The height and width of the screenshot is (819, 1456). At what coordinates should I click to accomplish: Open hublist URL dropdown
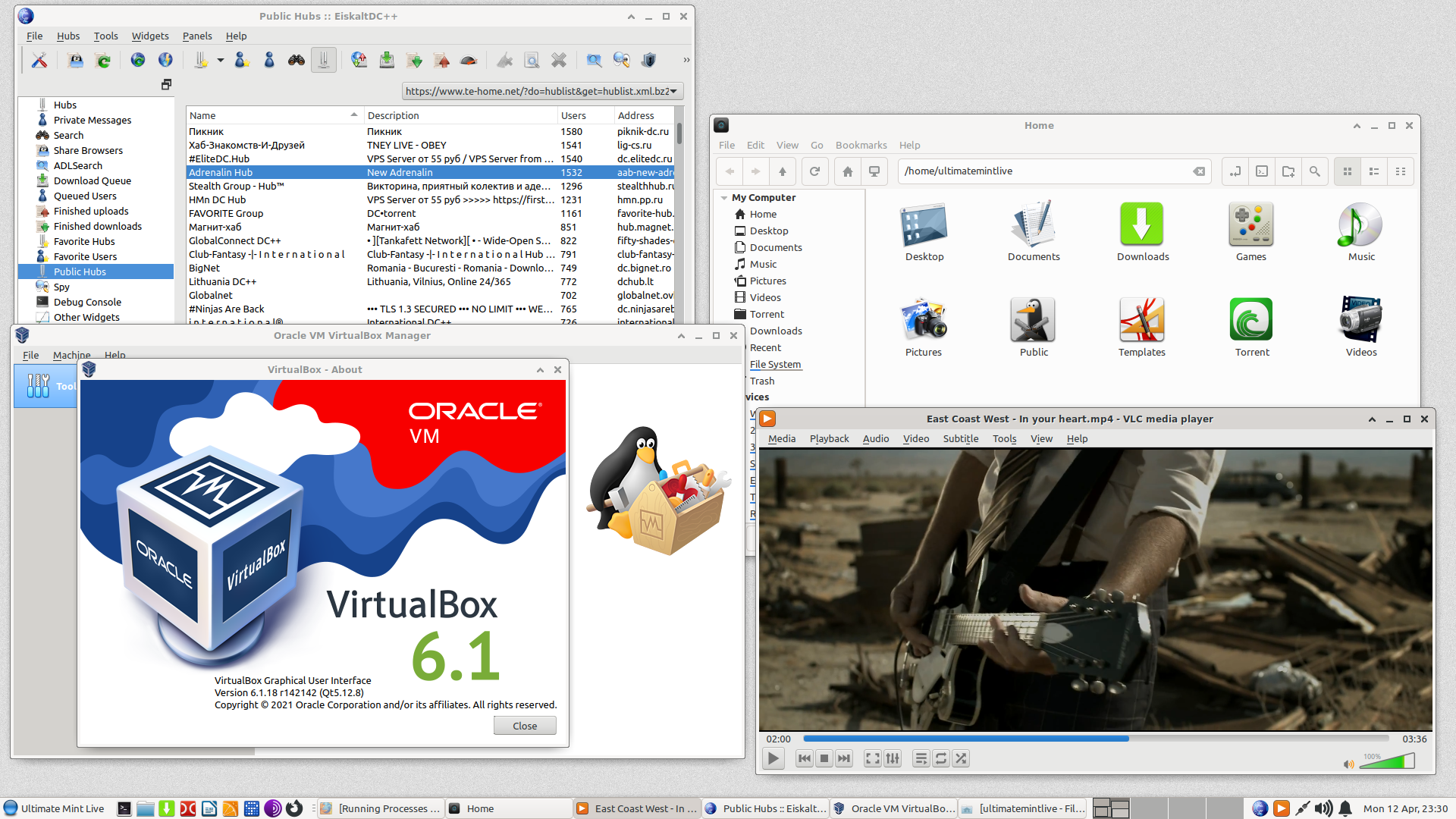[x=673, y=92]
